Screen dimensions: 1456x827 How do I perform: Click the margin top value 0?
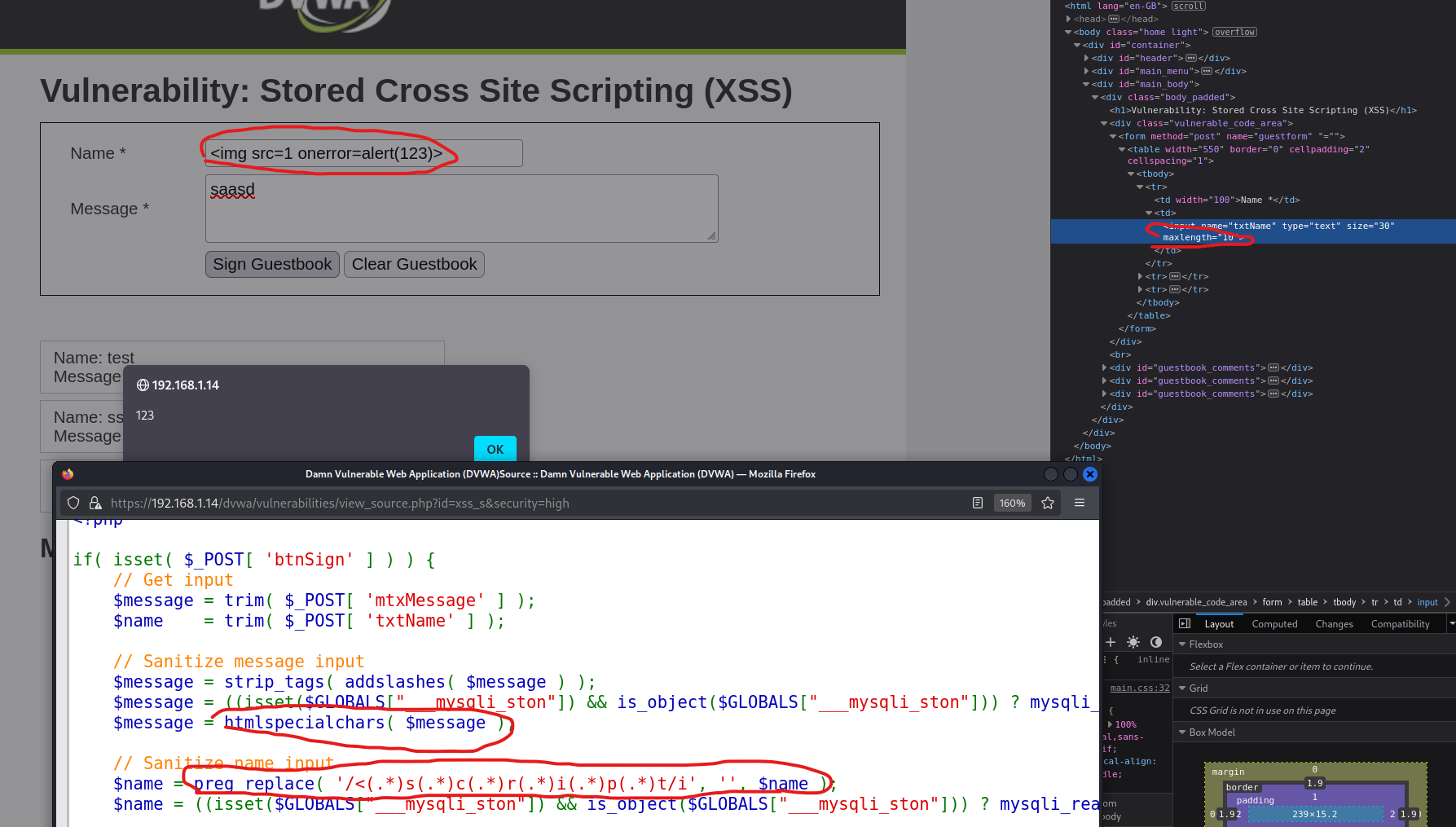(x=1314, y=769)
